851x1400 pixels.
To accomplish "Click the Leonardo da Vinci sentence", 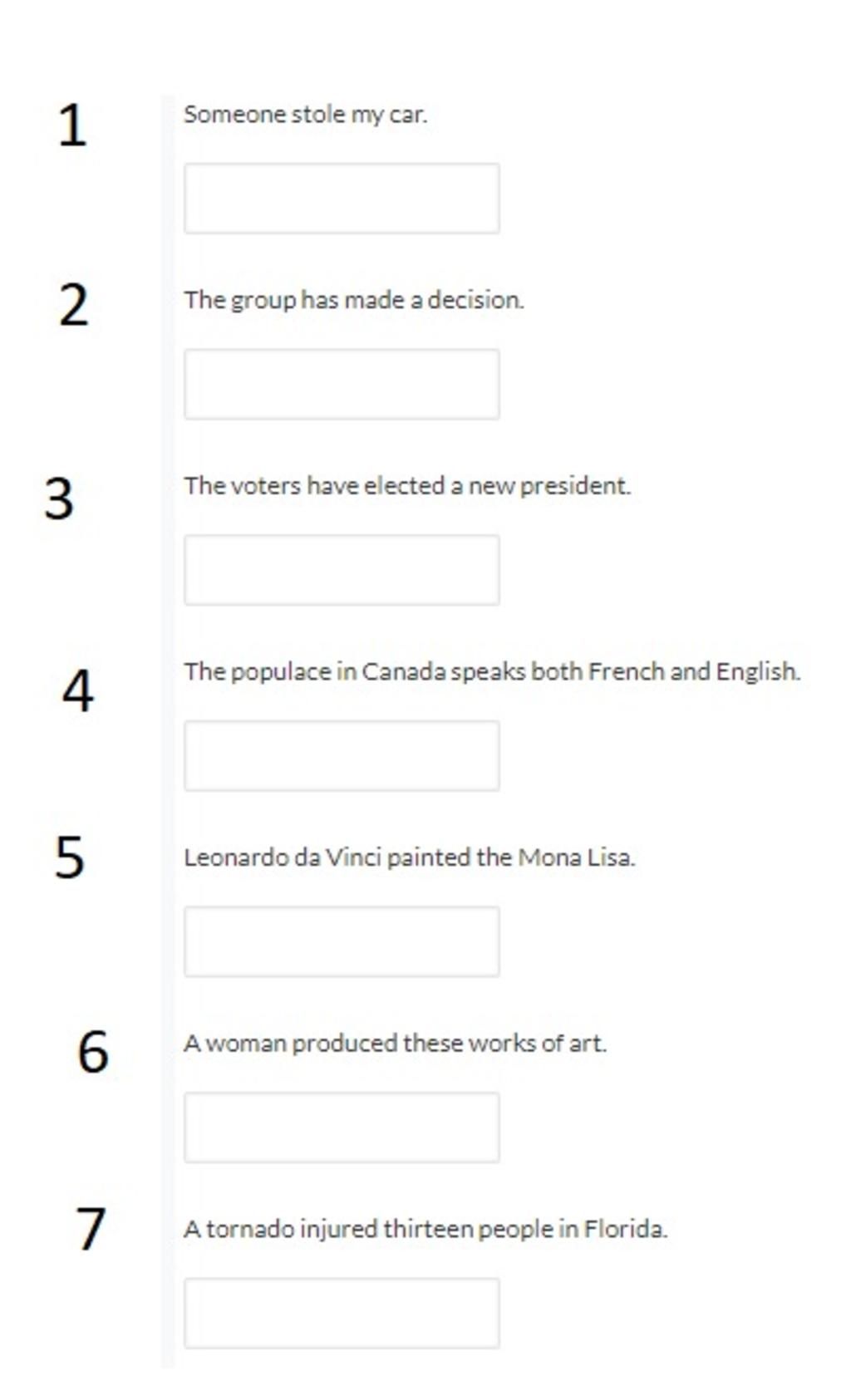I will click(x=409, y=857).
